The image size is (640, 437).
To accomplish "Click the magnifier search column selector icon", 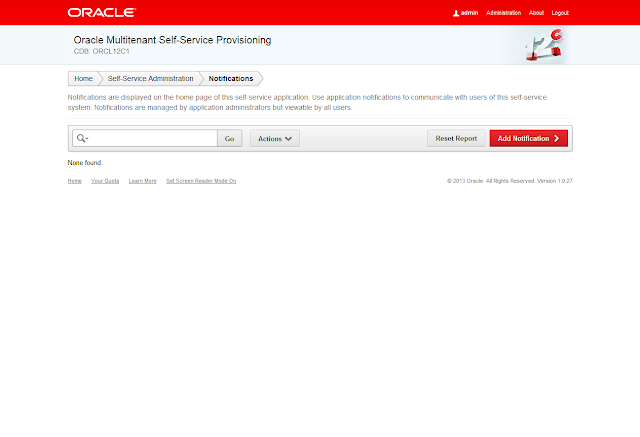I will pos(82,138).
